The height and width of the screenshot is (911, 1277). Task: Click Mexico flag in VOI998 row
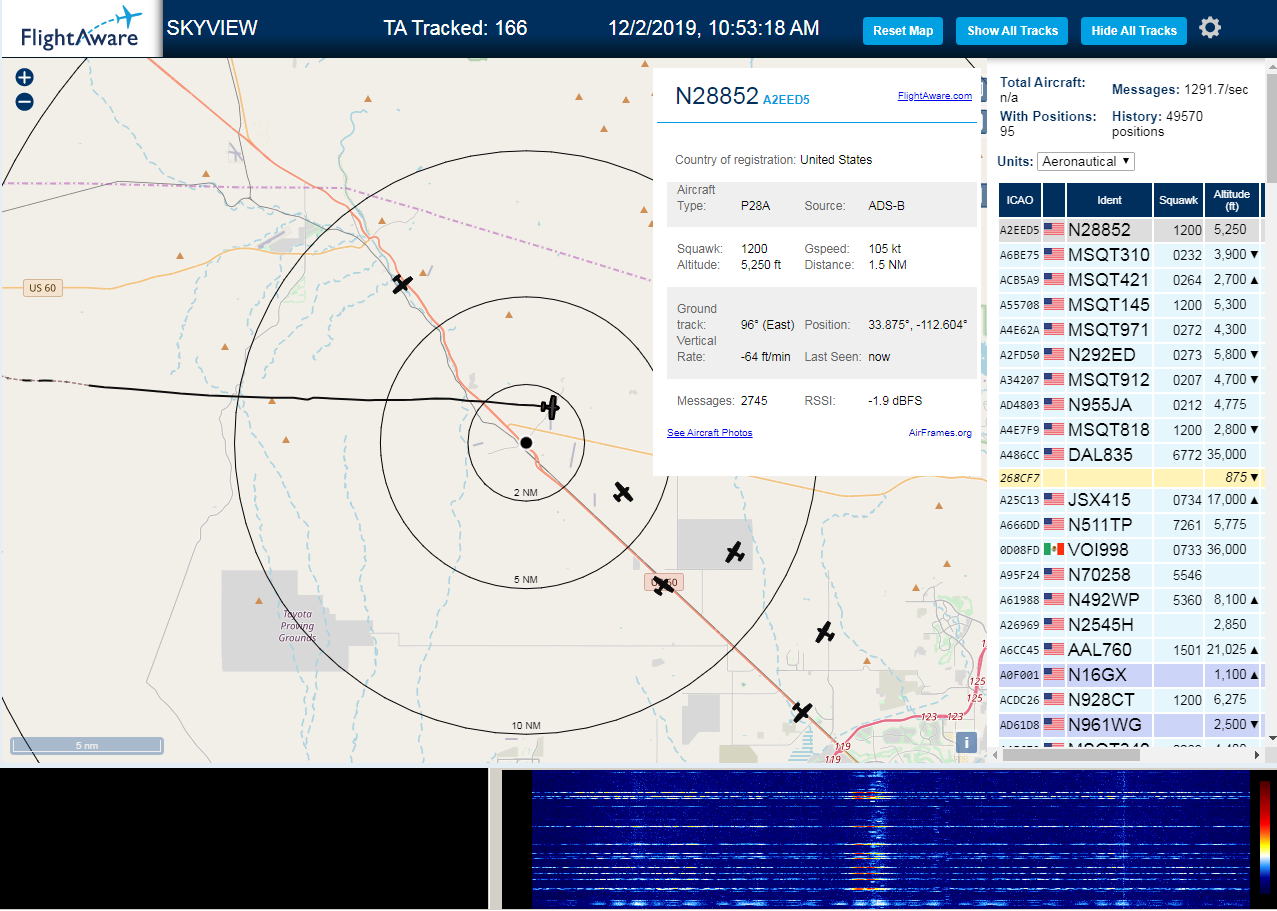click(1054, 549)
